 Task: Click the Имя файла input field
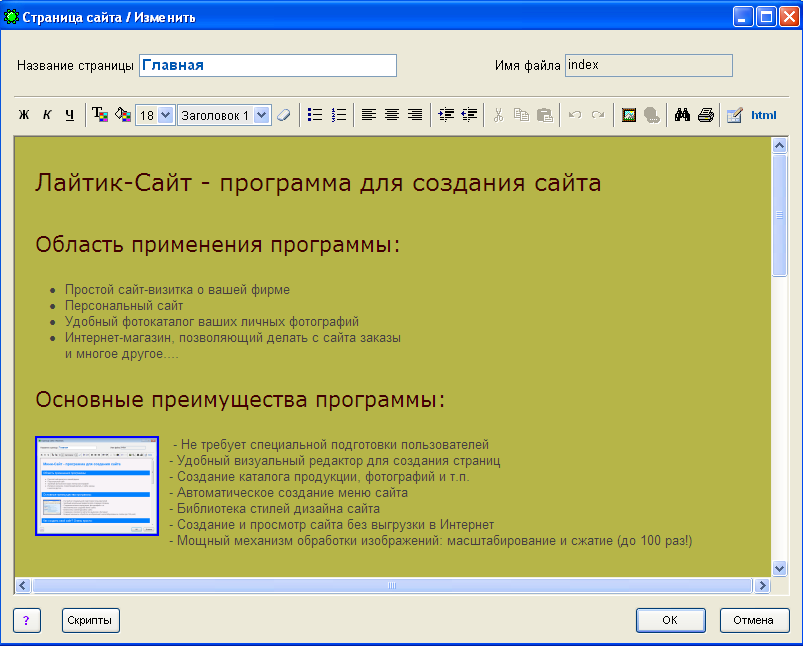(x=648, y=64)
